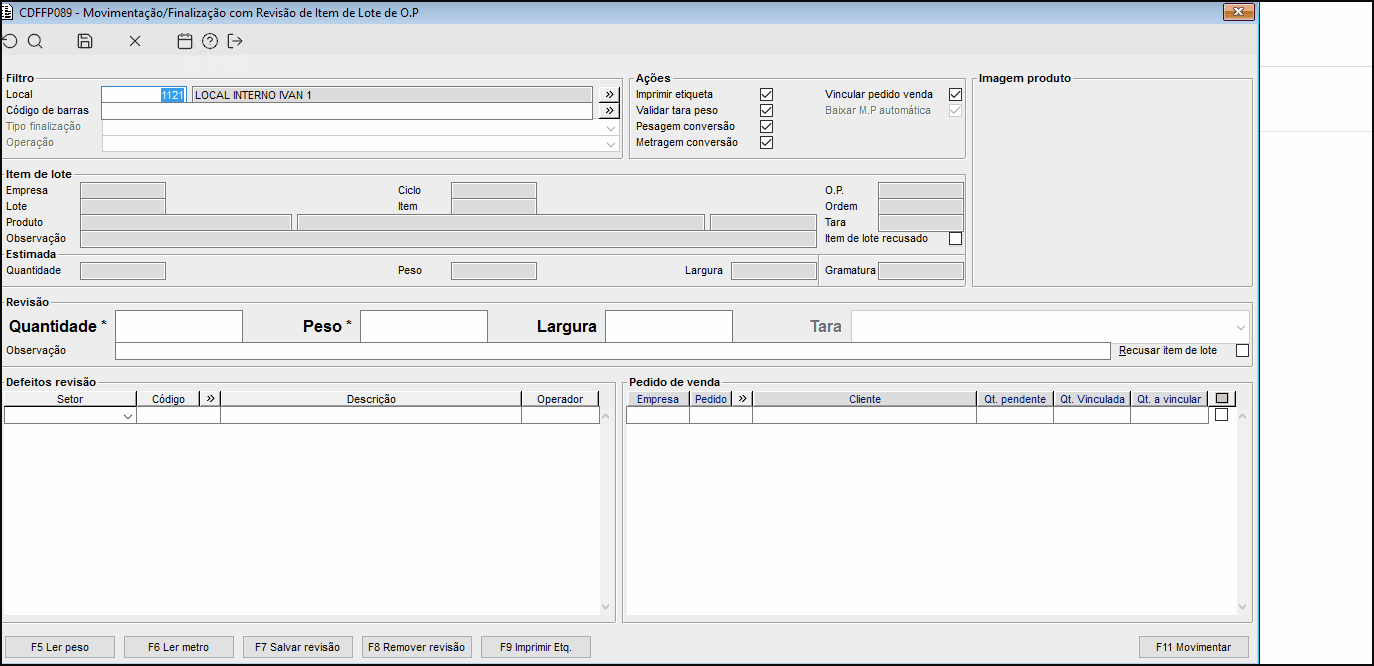Click the Pedido de venda scrollbar up arrow

point(1243,415)
